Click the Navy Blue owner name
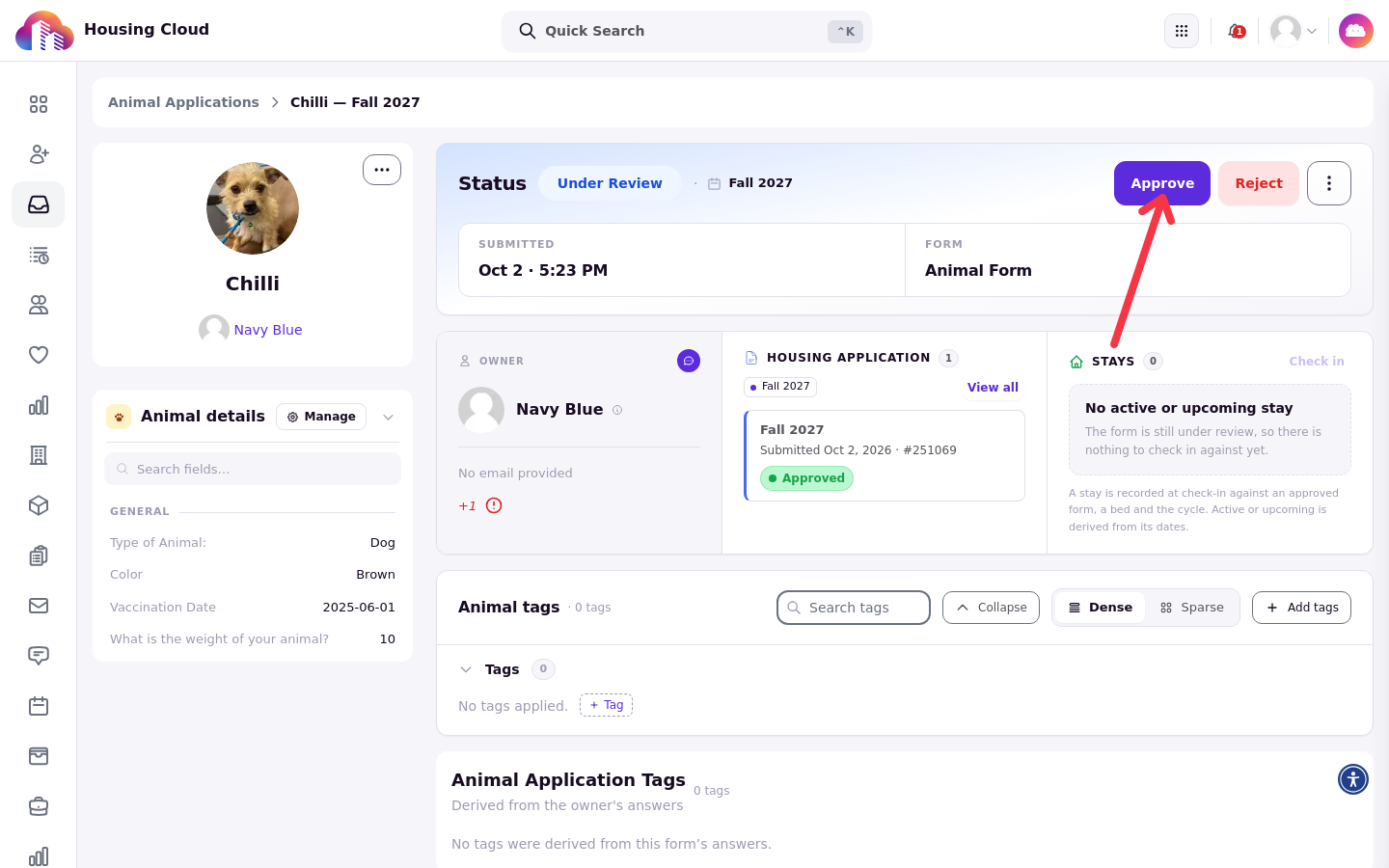Screen dimensions: 1389x868 [x=559, y=409]
